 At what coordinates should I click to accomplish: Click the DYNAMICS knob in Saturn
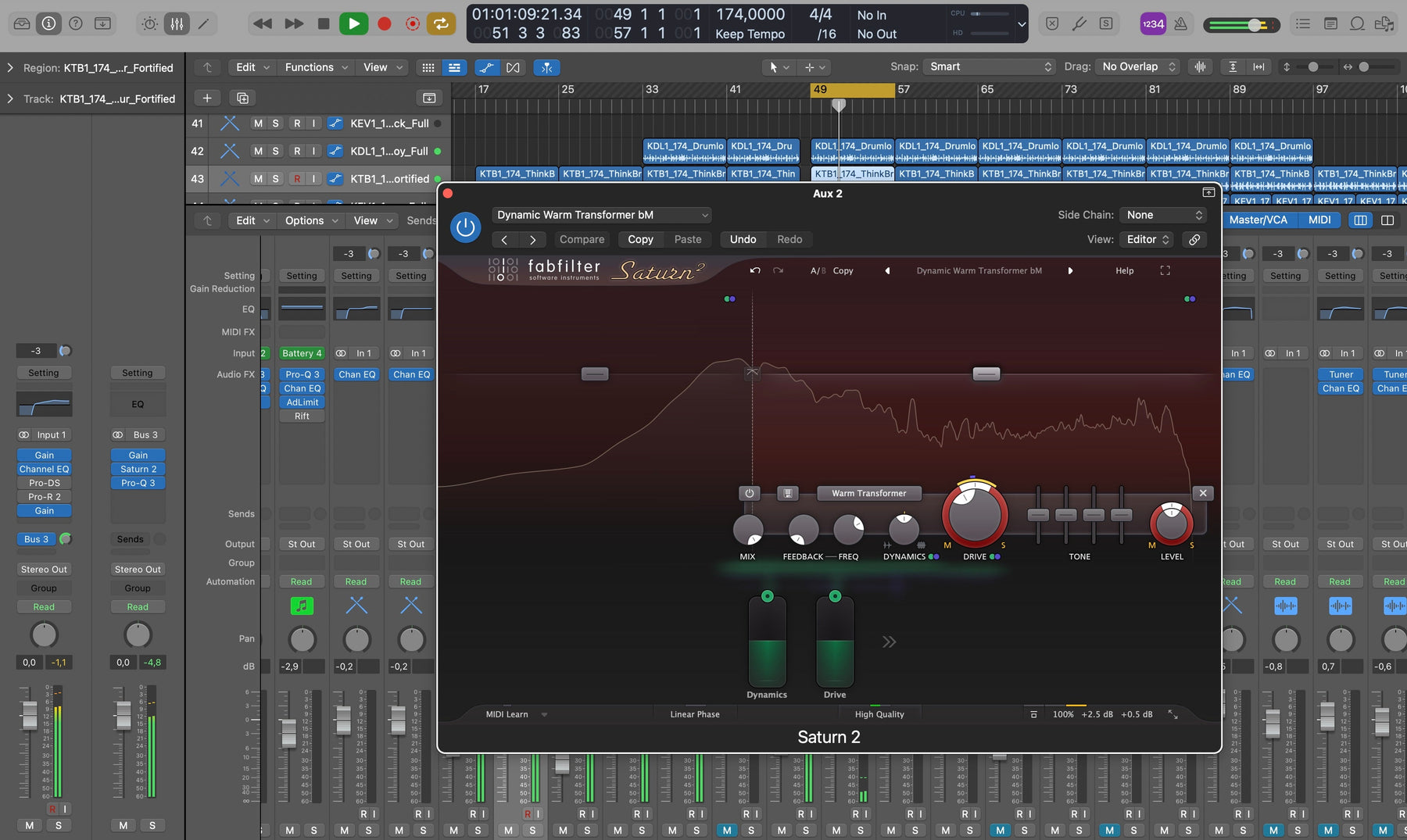pyautogui.click(x=904, y=530)
